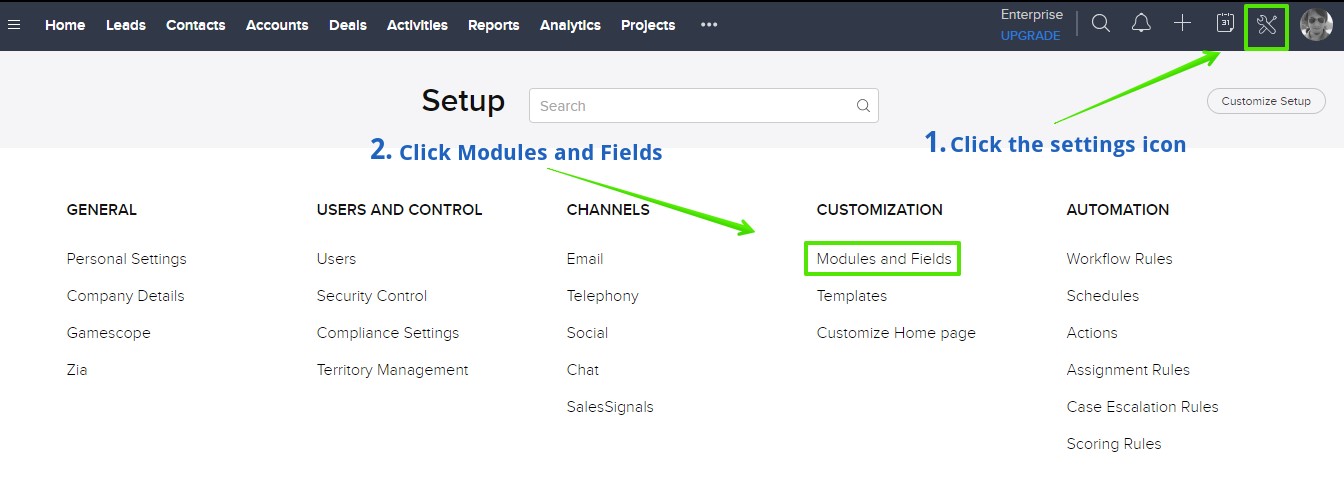Go to the Home tab
Image resolution: width=1344 pixels, height=484 pixels.
65,25
